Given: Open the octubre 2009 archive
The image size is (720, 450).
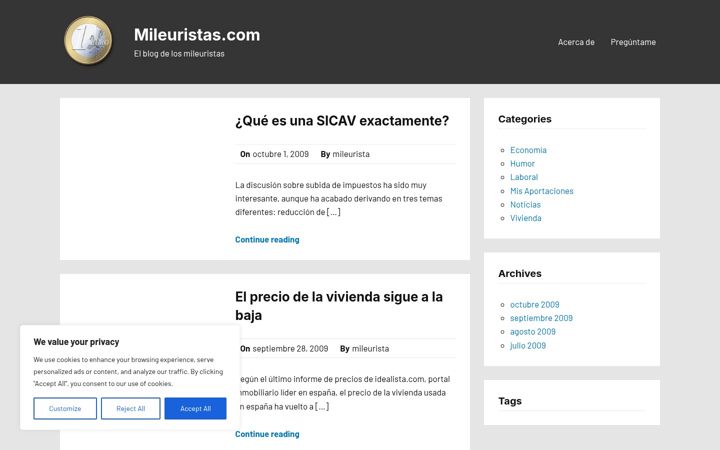Looking at the screenshot, I should coord(534,304).
